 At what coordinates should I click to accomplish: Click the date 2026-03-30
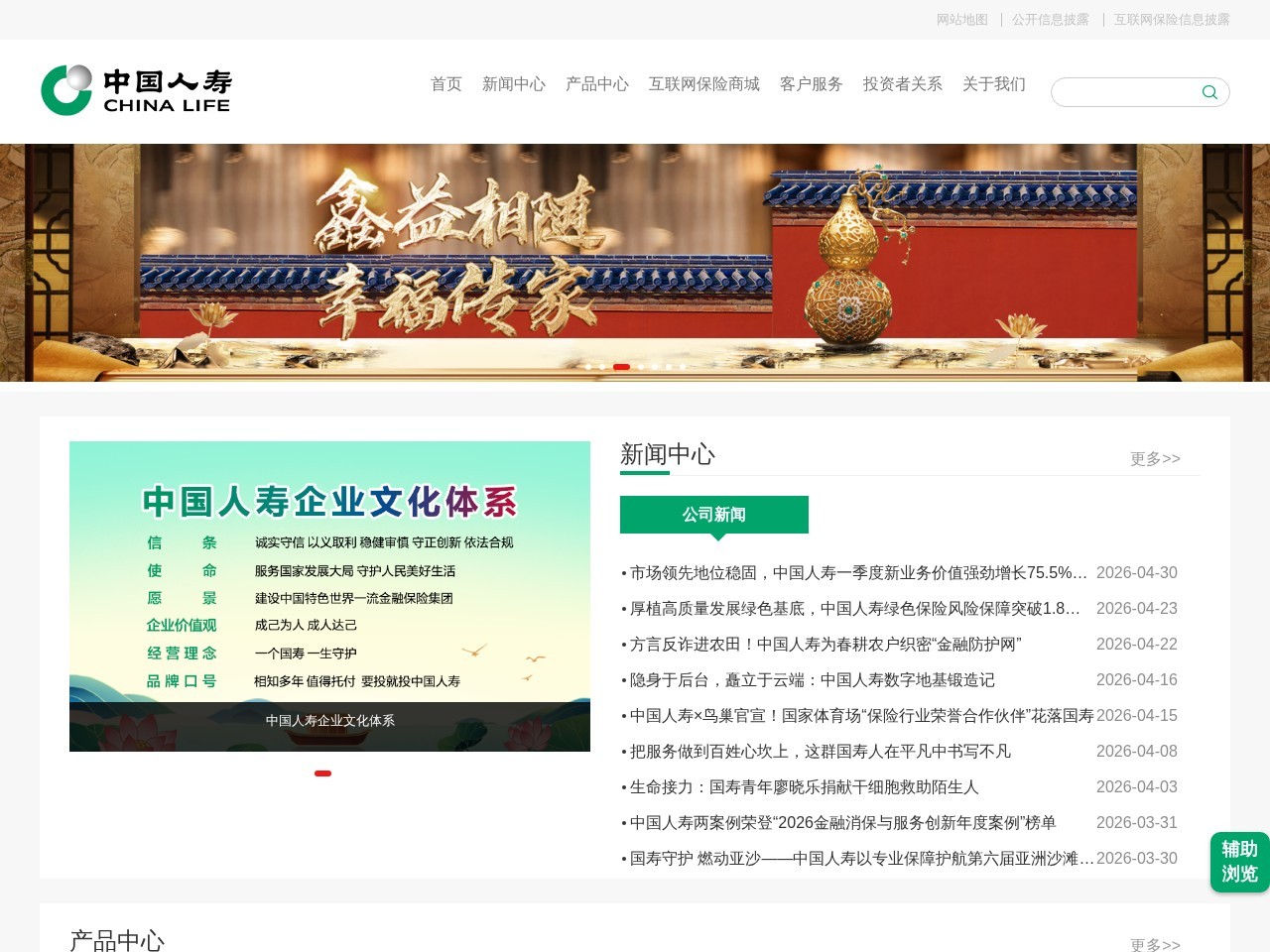(x=1137, y=858)
